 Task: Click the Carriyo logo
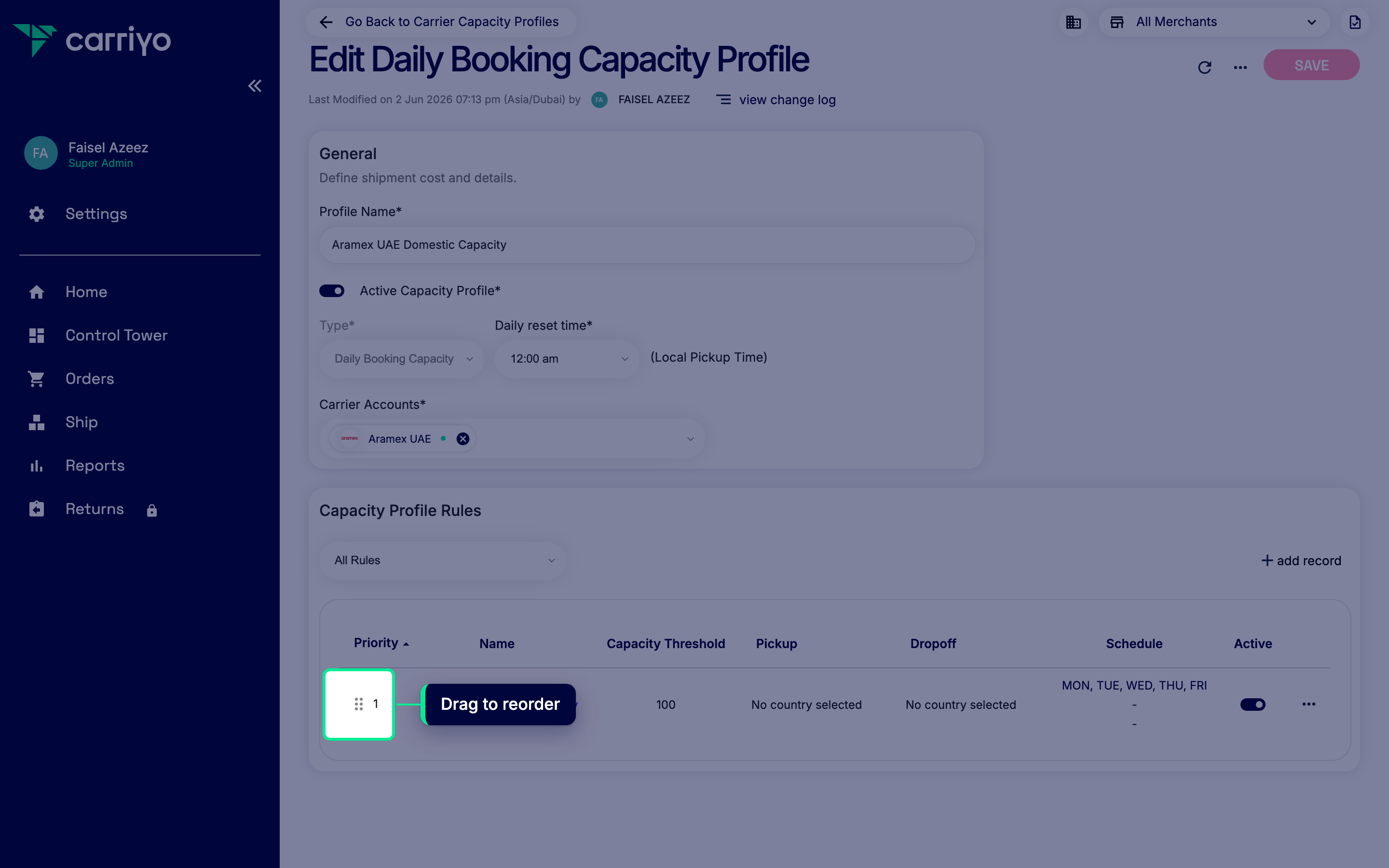point(92,40)
